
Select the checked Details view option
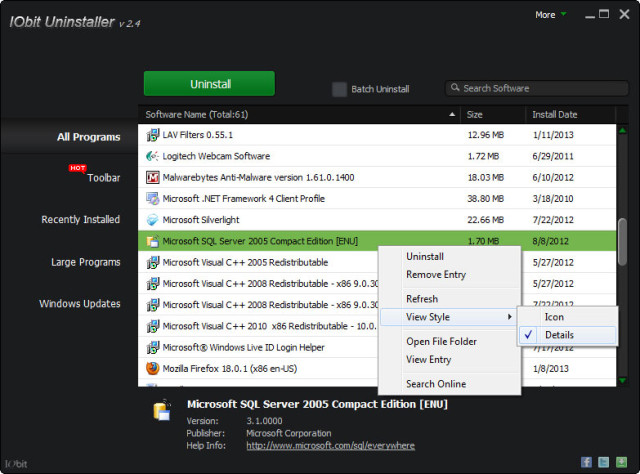[567, 335]
